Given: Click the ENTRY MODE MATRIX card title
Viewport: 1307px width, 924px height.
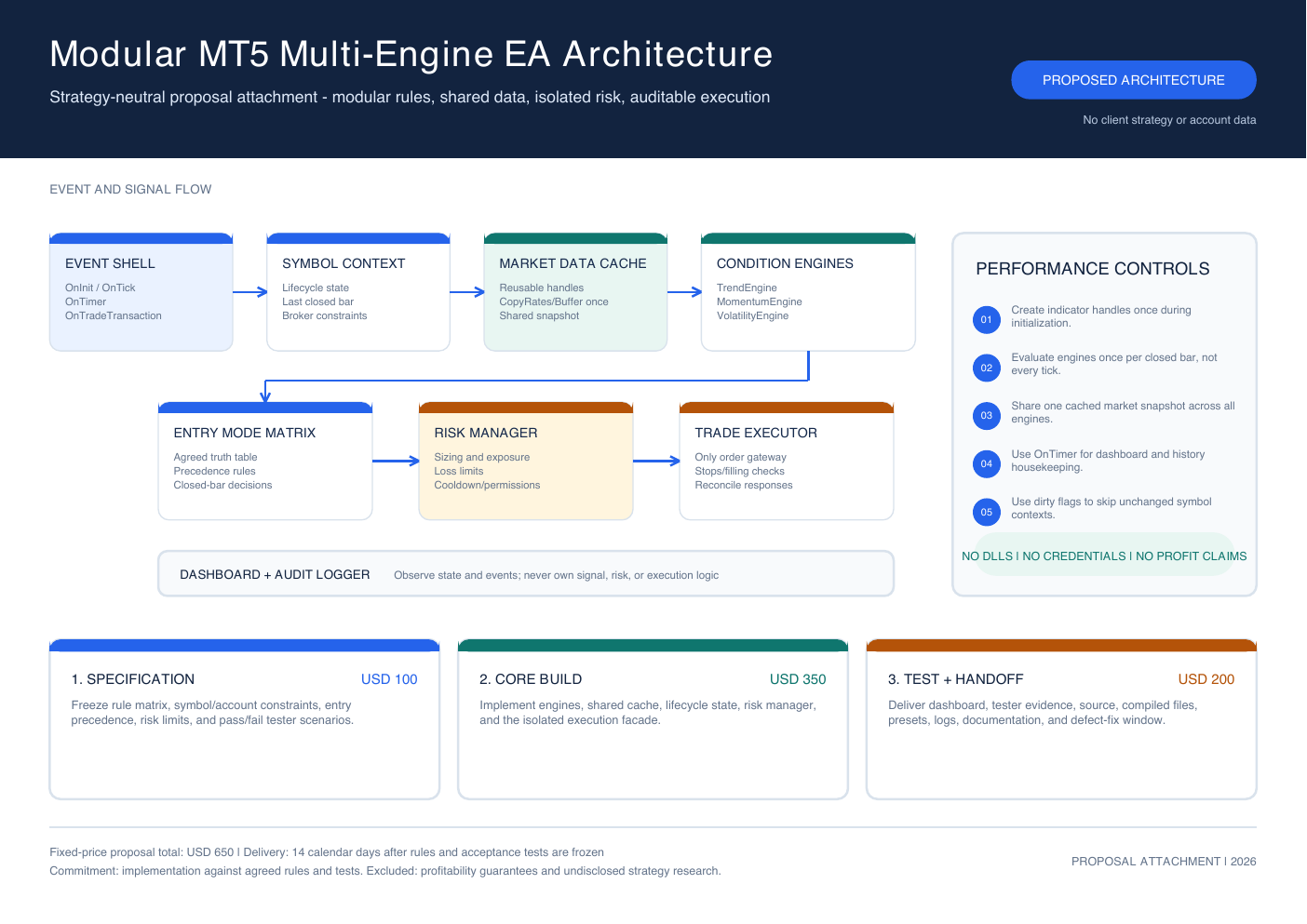Looking at the screenshot, I should 245,433.
